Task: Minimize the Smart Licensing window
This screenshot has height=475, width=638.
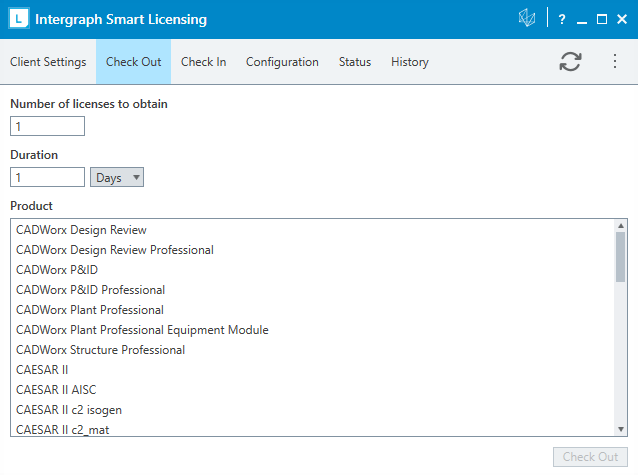Action: coord(583,19)
